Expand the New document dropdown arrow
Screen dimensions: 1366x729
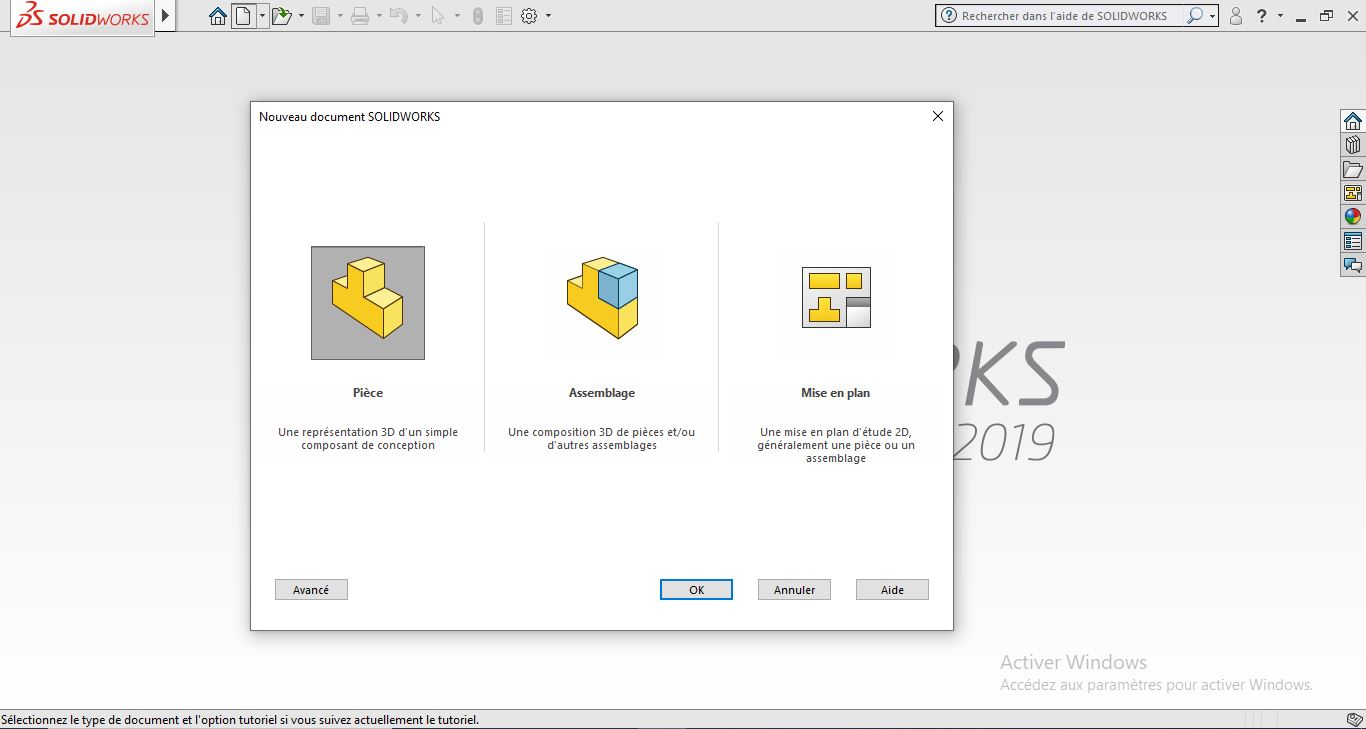click(262, 16)
